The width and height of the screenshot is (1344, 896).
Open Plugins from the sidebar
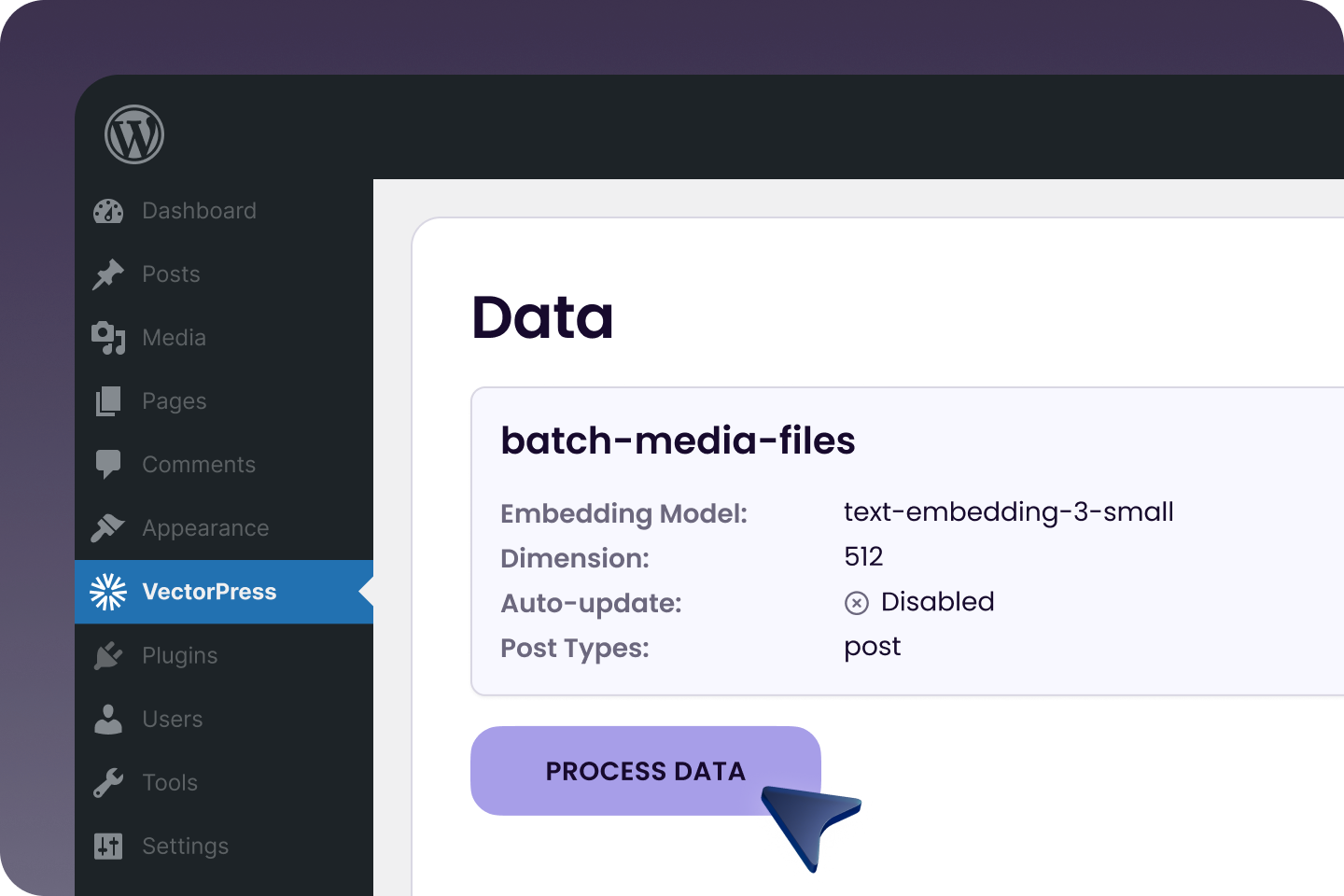coord(179,655)
